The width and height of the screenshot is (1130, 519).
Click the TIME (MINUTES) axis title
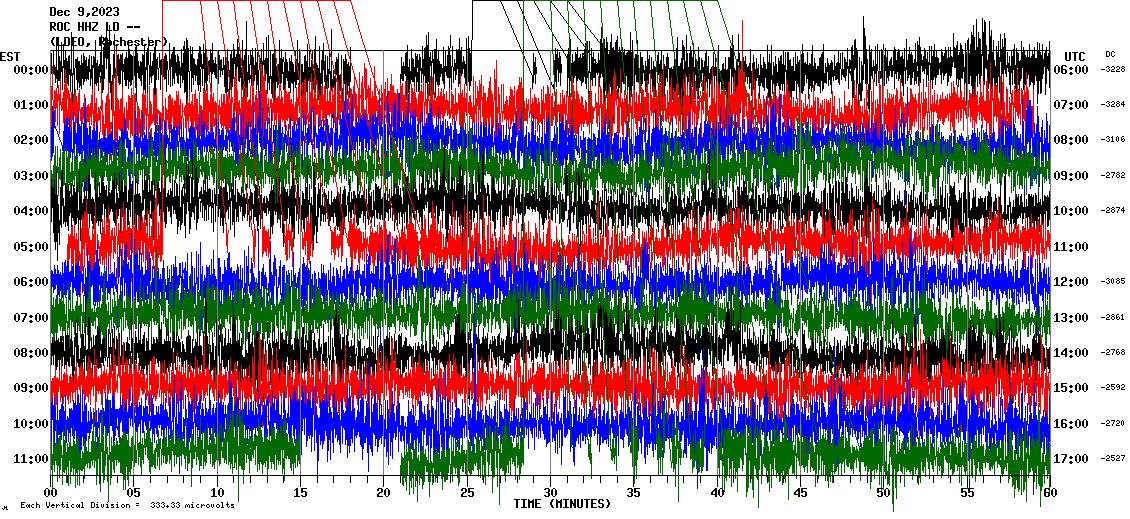[x=562, y=504]
